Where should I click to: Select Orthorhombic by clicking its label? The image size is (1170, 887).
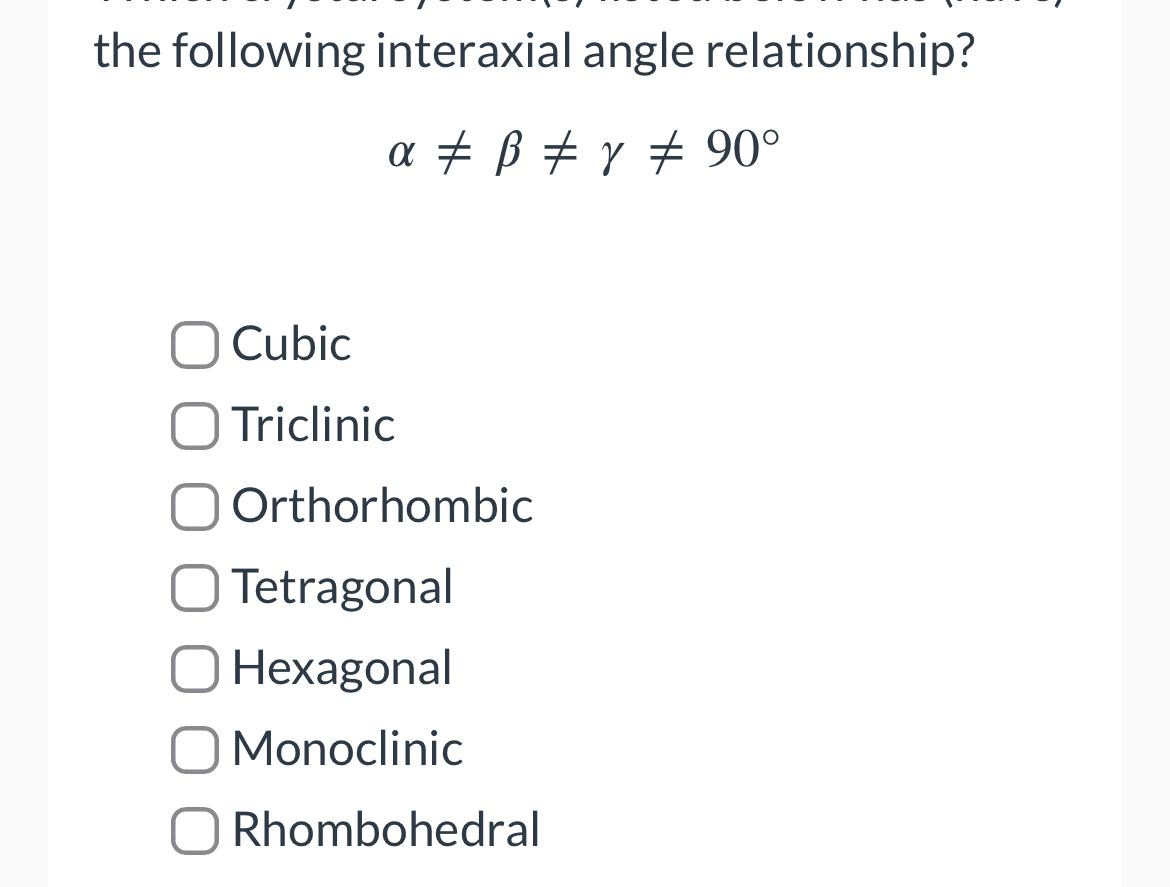pos(382,507)
